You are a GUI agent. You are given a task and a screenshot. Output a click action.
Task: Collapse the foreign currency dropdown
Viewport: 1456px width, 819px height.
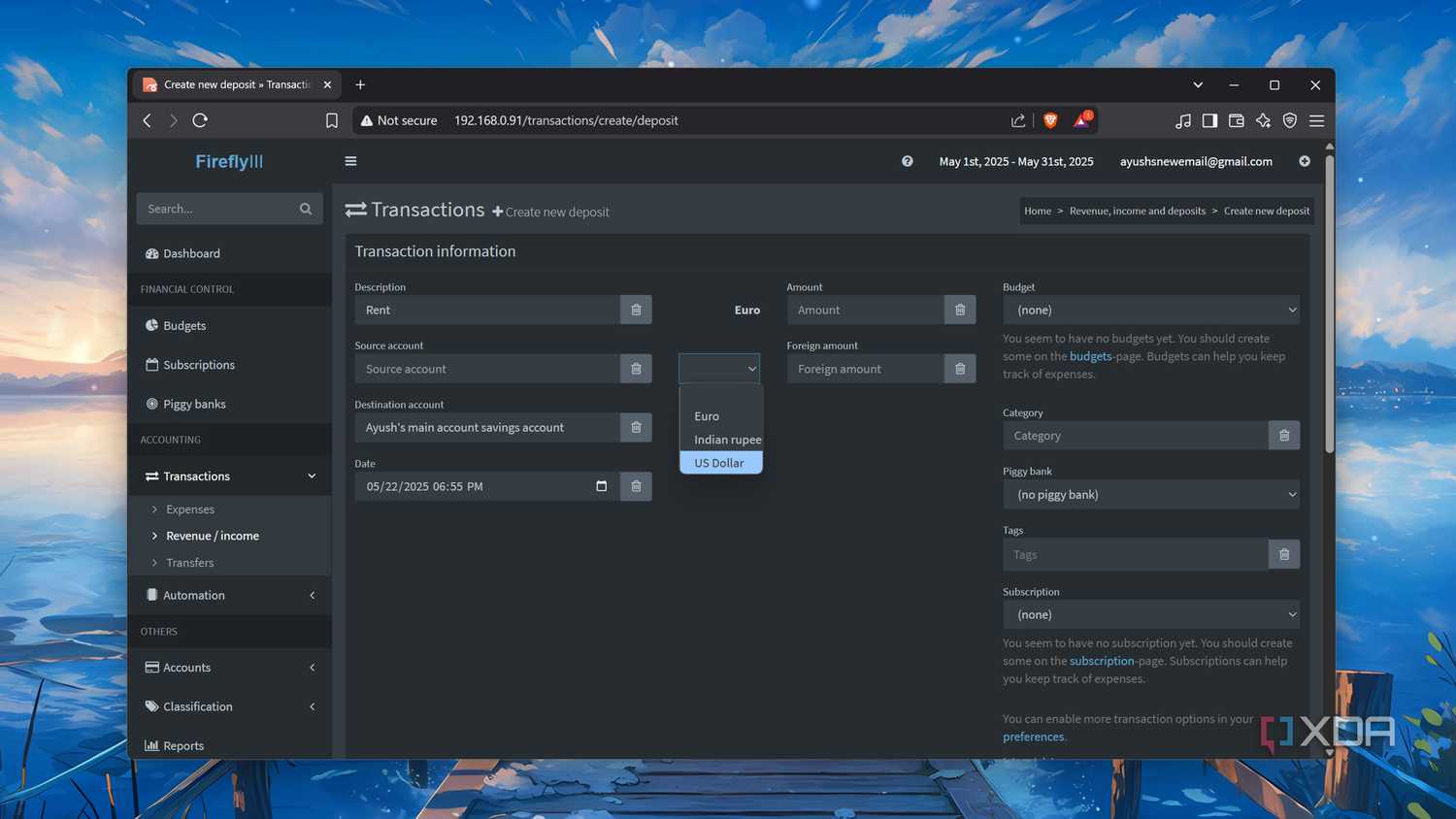[x=719, y=369]
